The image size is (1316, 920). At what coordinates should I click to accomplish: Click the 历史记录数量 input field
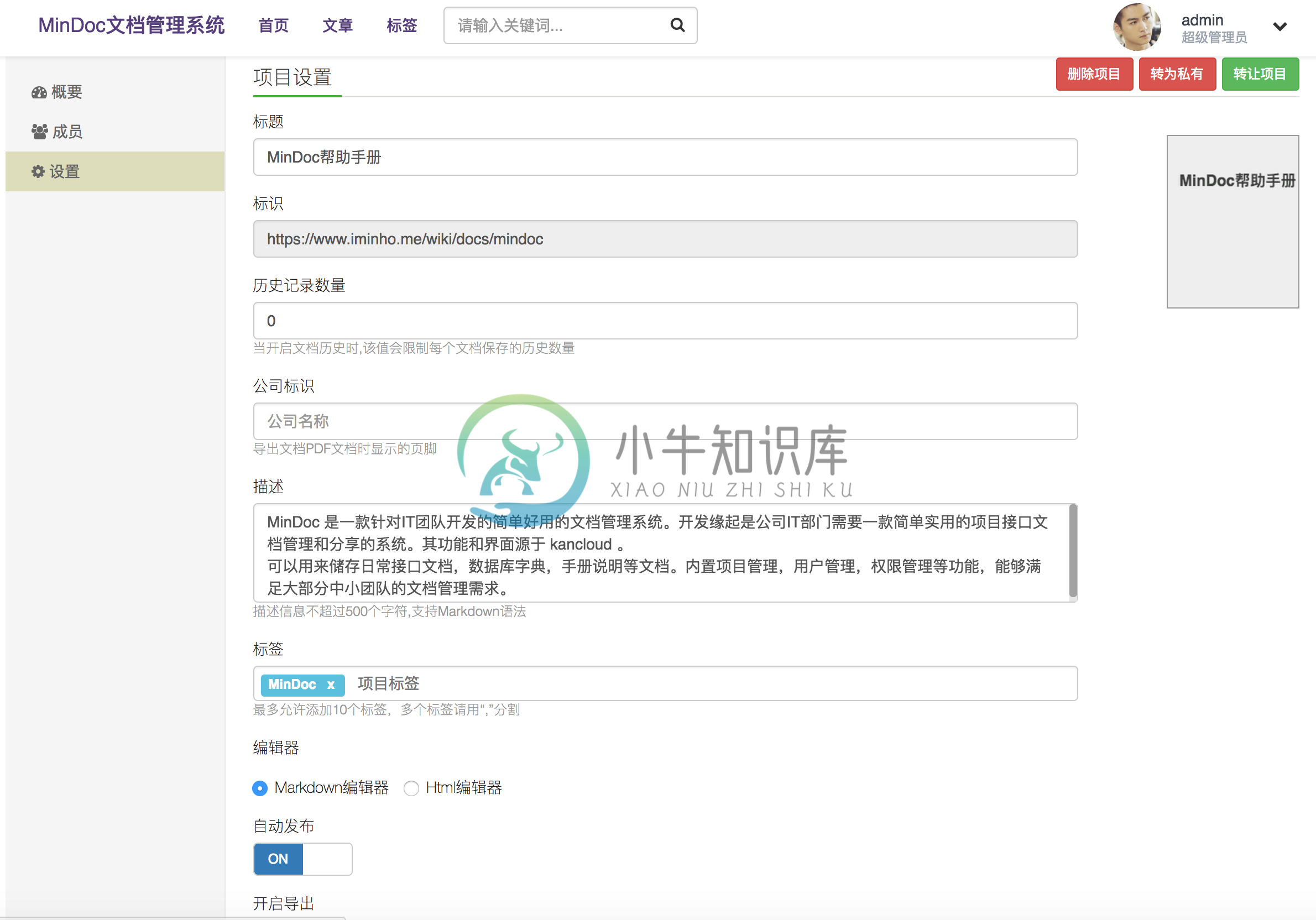(665, 321)
